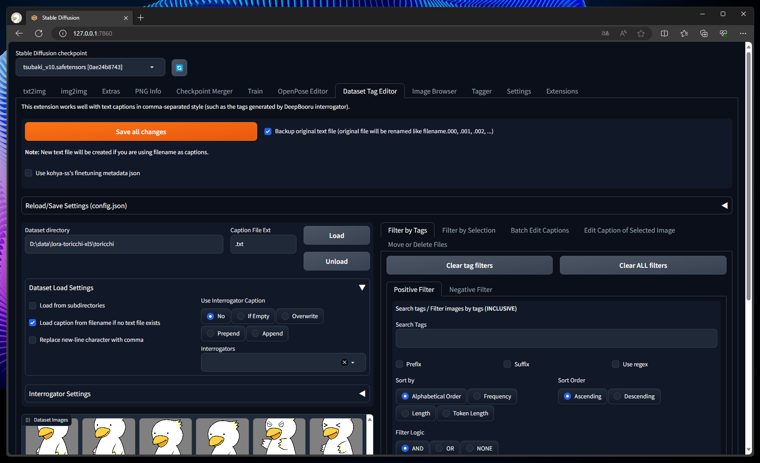Switch to the Negative Filter tab
The image size is (760, 463).
471,289
